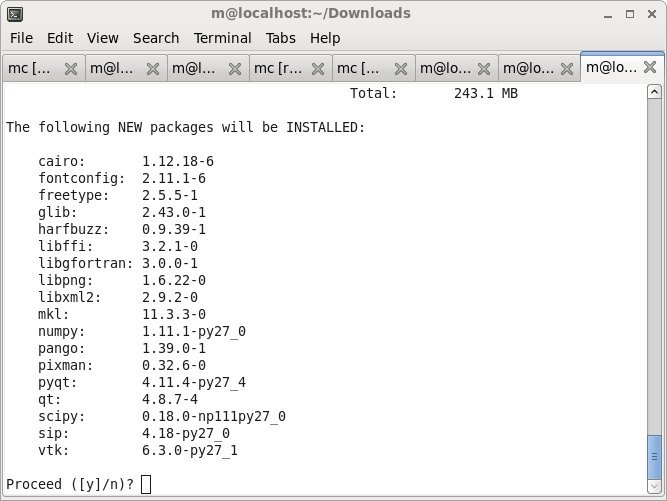
Task: Close the second terminal tab
Action: [153, 69]
